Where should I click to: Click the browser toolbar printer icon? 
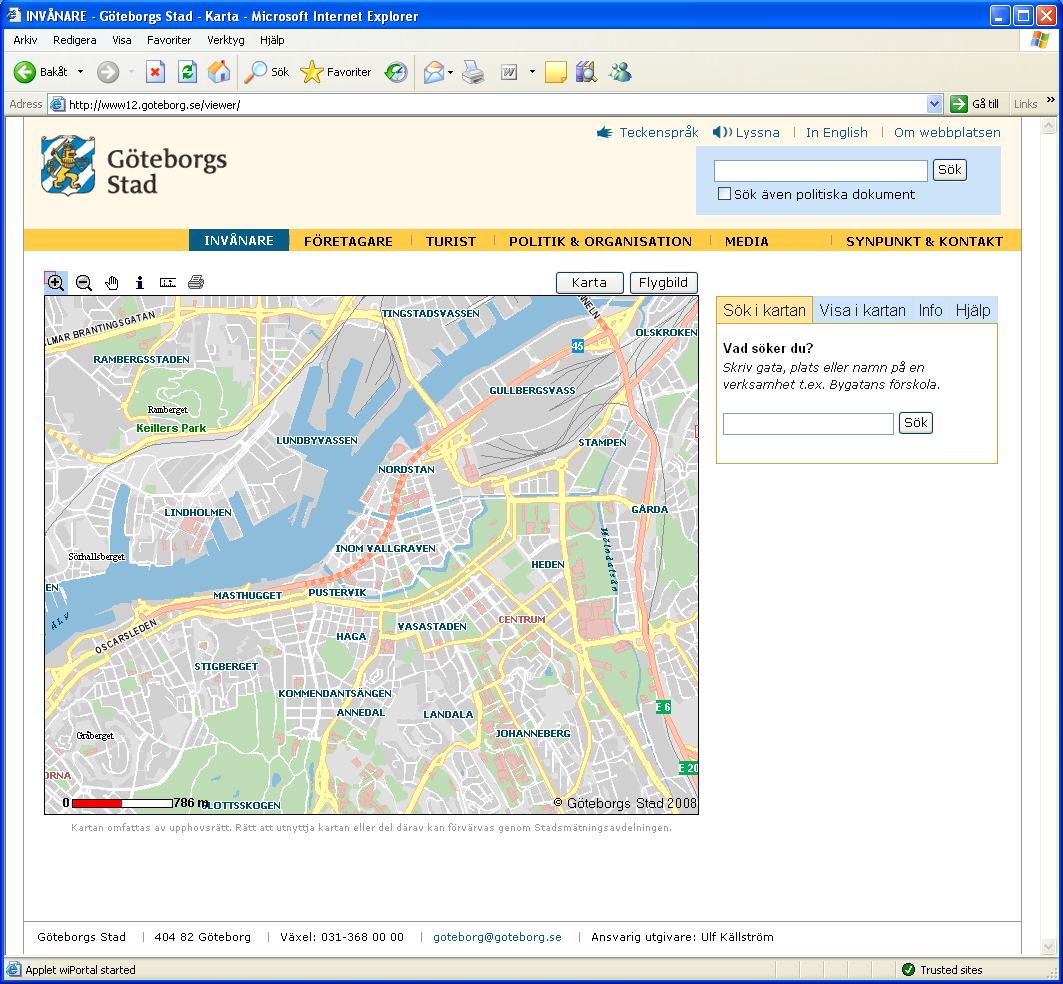point(473,72)
